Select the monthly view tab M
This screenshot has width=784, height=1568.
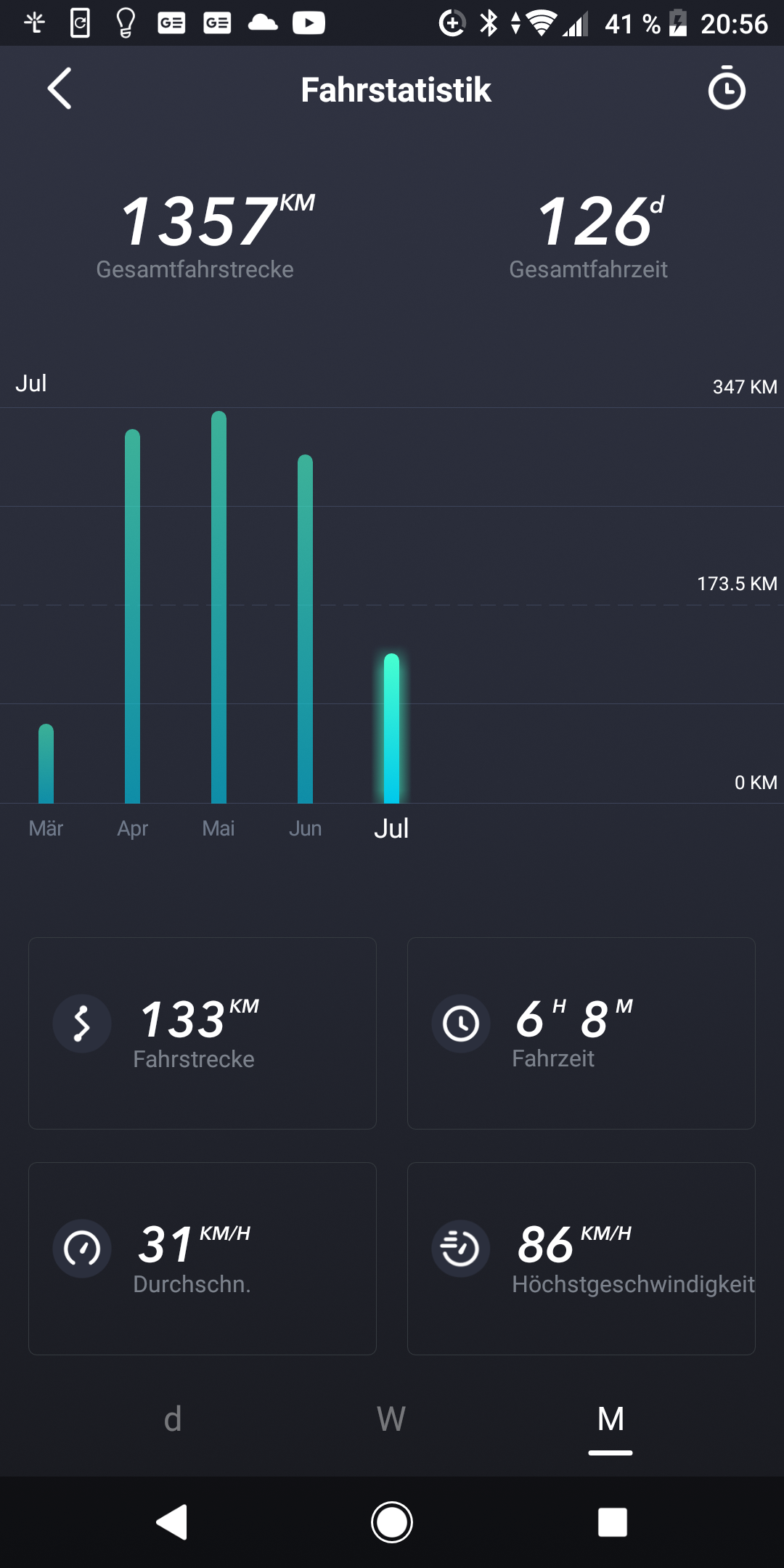[x=611, y=1419]
